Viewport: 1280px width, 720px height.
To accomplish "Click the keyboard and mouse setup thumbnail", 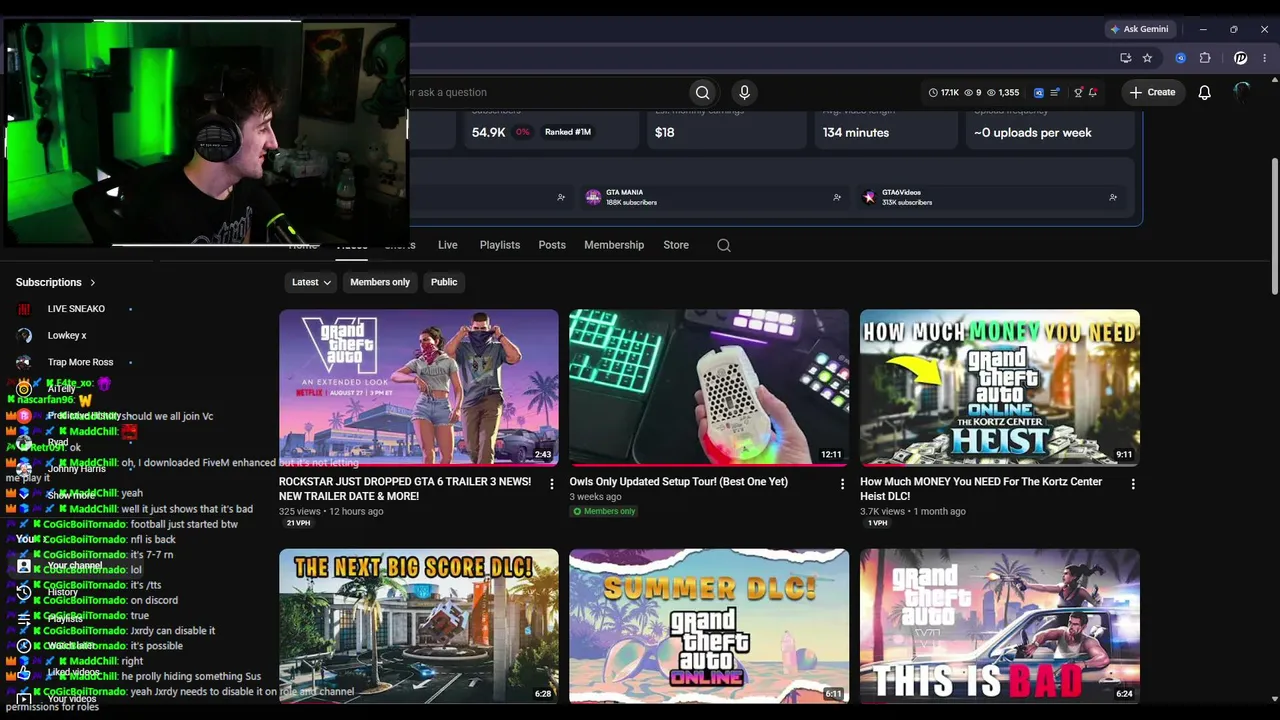I will [709, 388].
